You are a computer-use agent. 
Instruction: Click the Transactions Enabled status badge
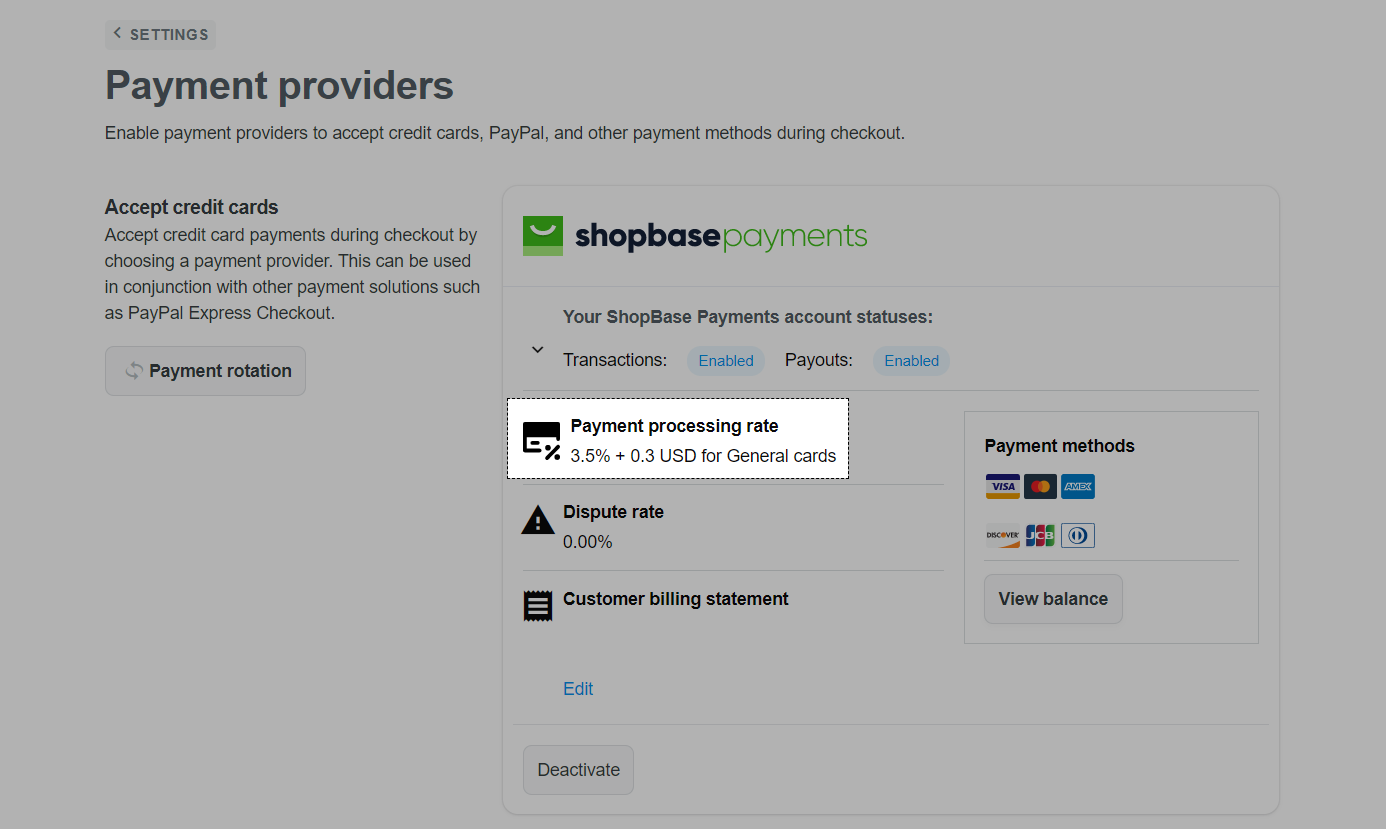click(x=726, y=361)
